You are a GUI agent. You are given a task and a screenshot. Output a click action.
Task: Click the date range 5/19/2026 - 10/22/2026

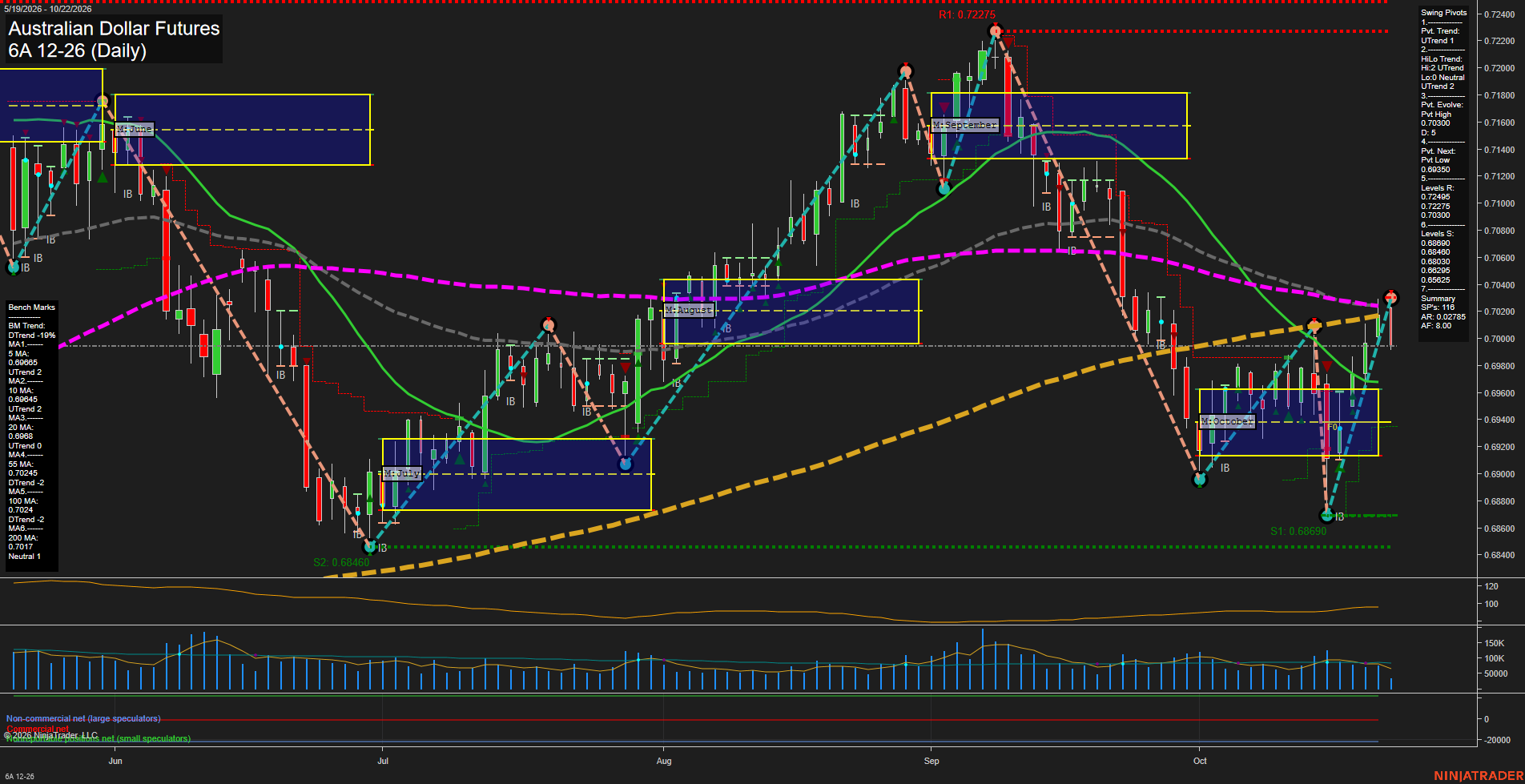[x=48, y=9]
